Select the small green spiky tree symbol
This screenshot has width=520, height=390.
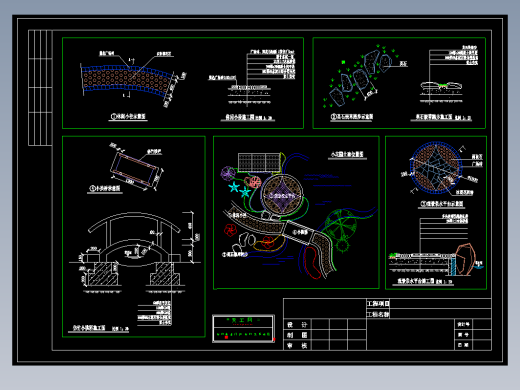[342, 246]
